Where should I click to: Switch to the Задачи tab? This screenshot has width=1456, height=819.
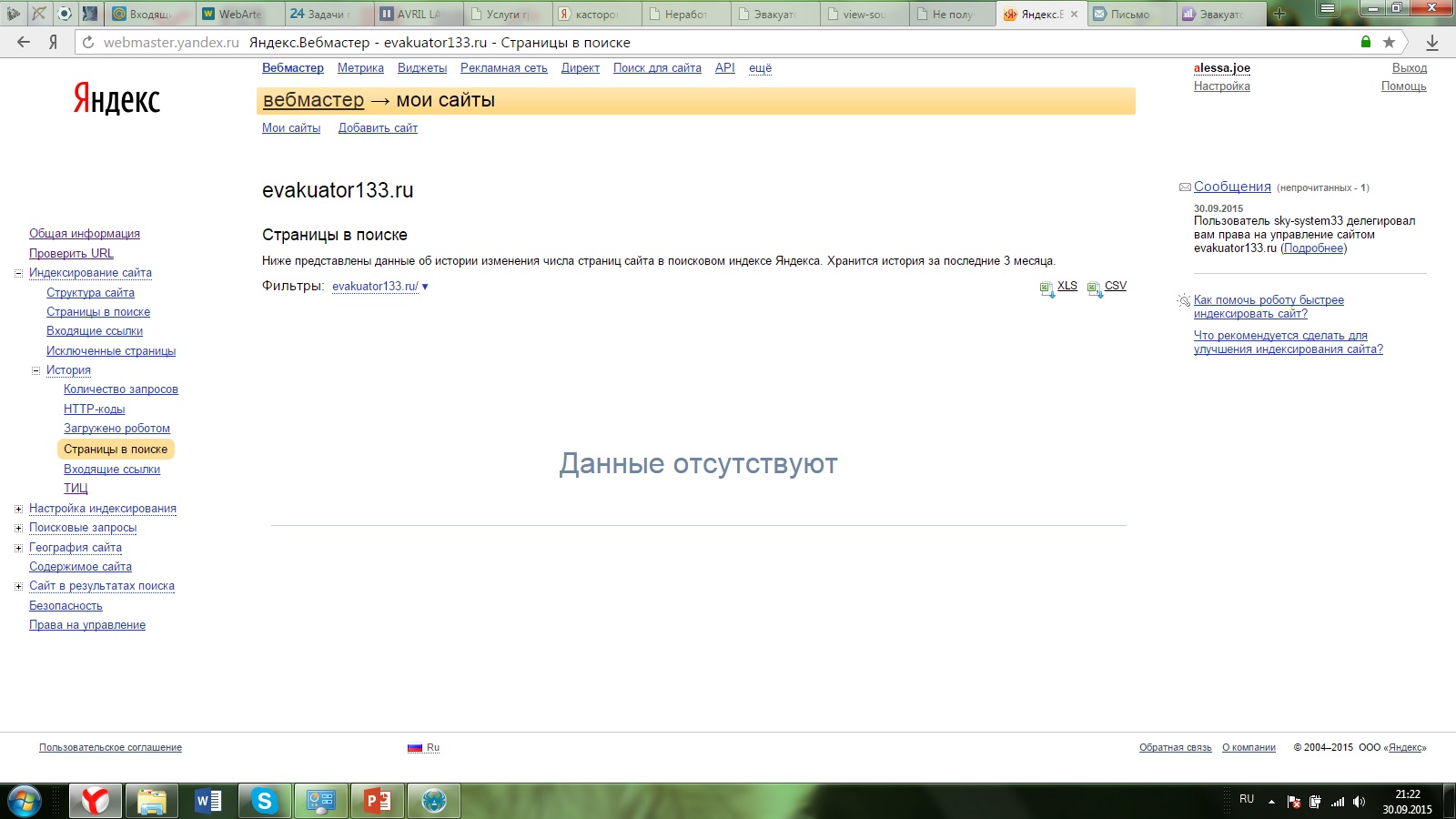329,15
